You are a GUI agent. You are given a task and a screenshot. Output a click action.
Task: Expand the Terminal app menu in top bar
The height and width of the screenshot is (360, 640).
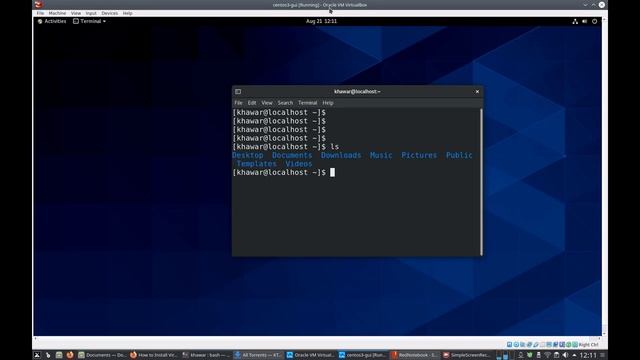pyautogui.click(x=89, y=21)
